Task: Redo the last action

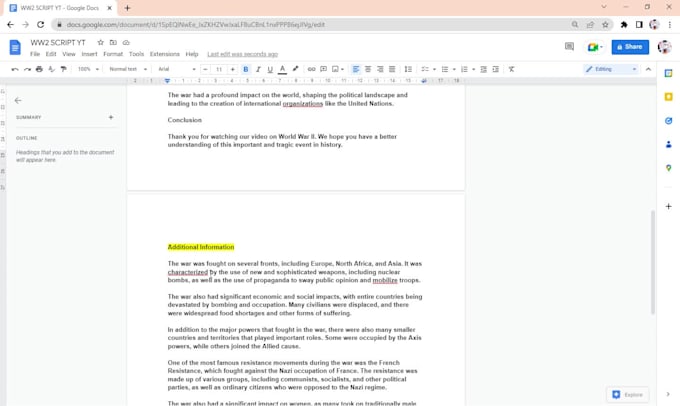Action: point(27,69)
